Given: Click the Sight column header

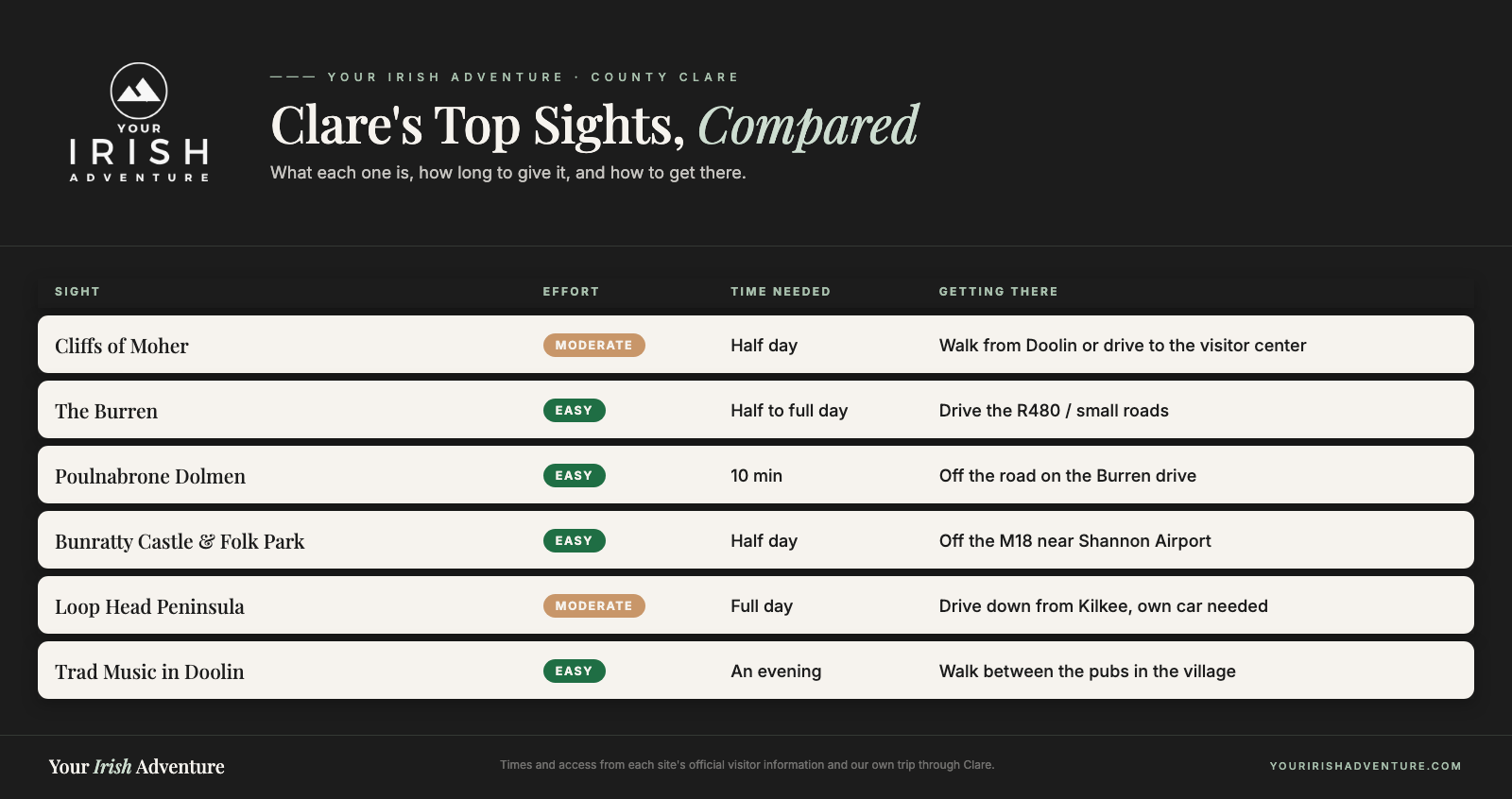Looking at the screenshot, I should [x=77, y=292].
